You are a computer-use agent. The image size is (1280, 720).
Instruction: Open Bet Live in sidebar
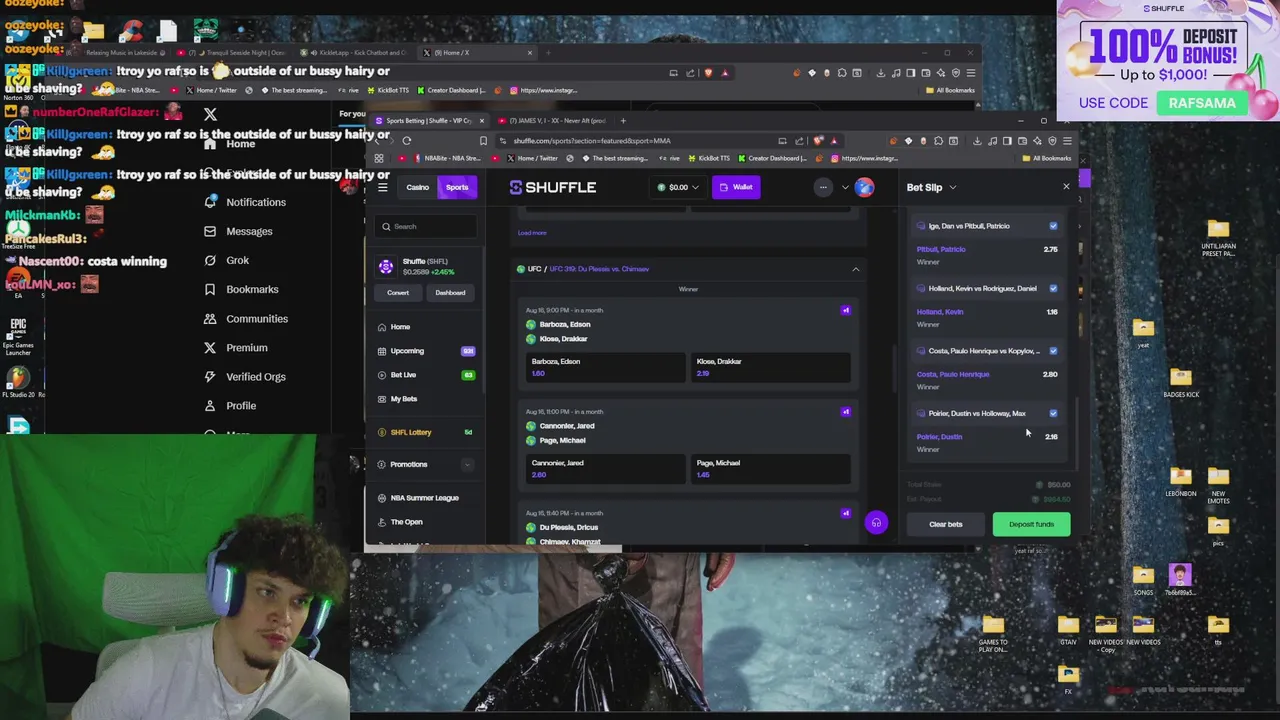403,375
